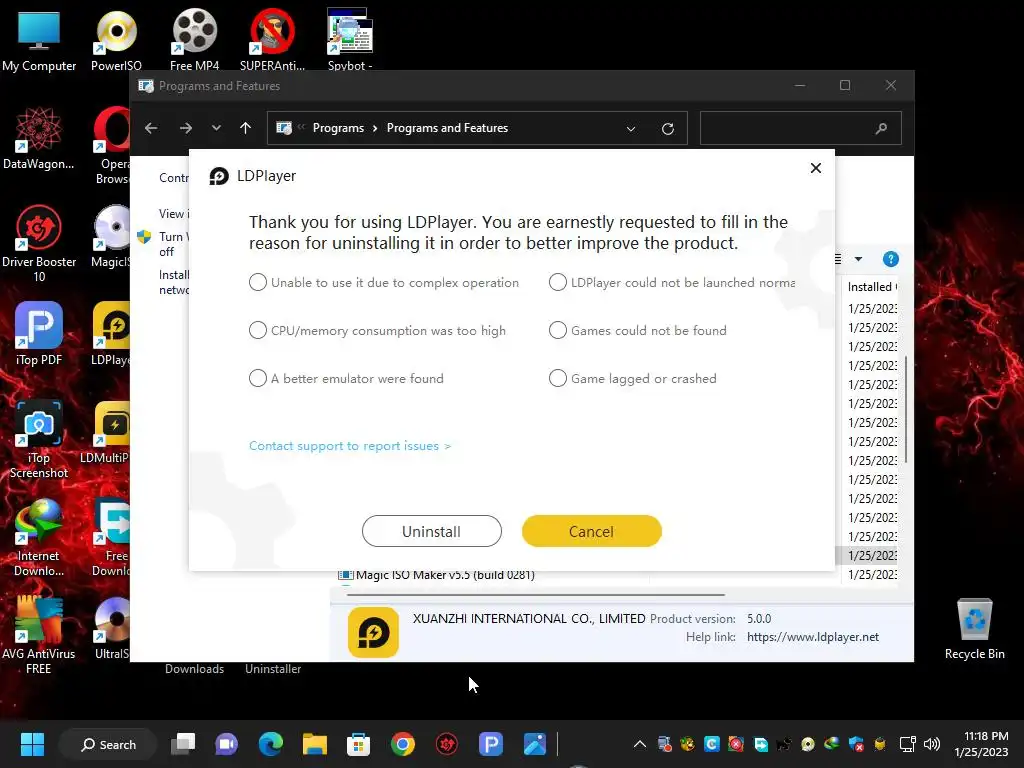Open the Opera Browser desktop icon
Screen dimensions: 1024x768
pyautogui.click(x=112, y=146)
